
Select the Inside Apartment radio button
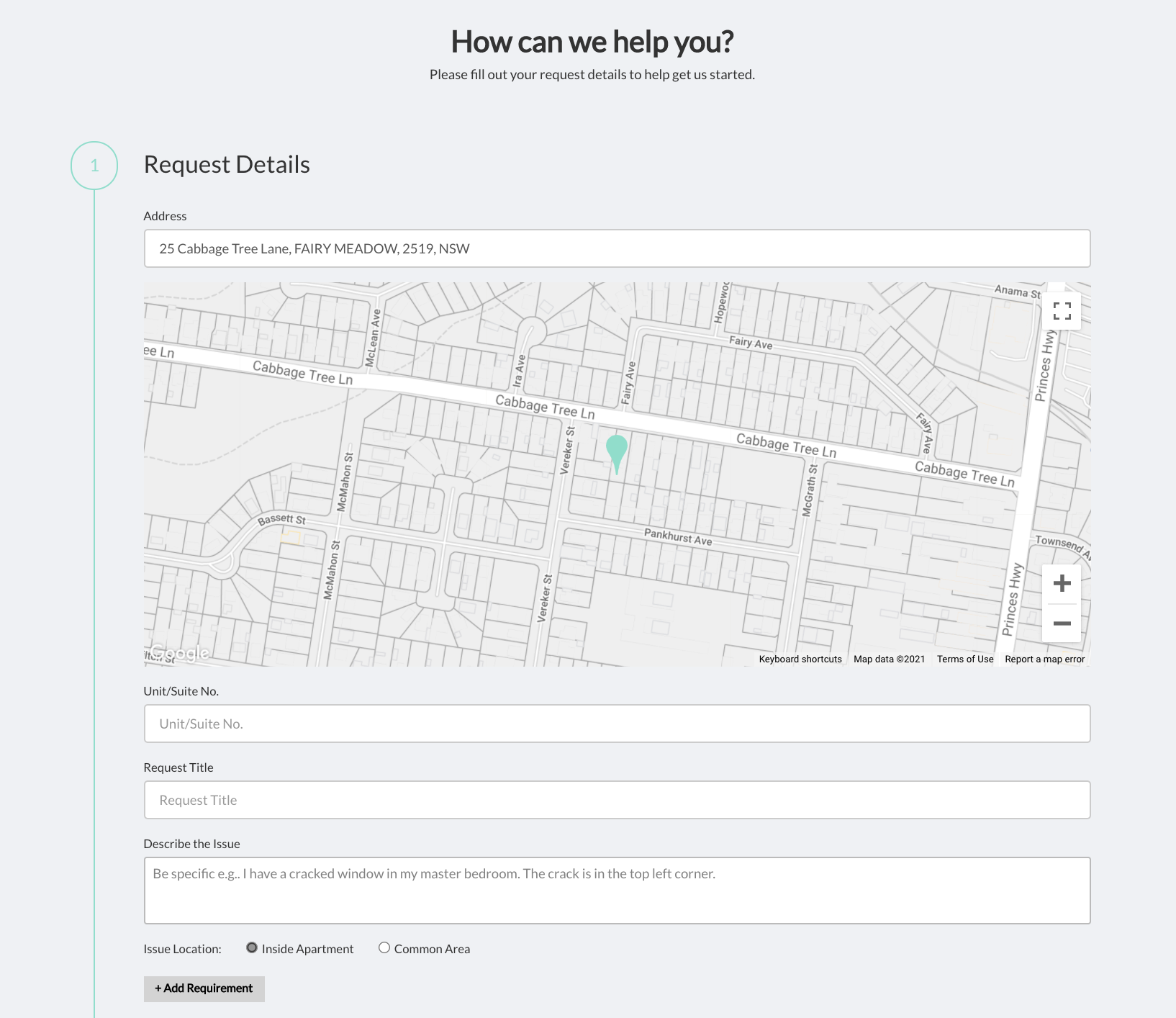tap(252, 947)
